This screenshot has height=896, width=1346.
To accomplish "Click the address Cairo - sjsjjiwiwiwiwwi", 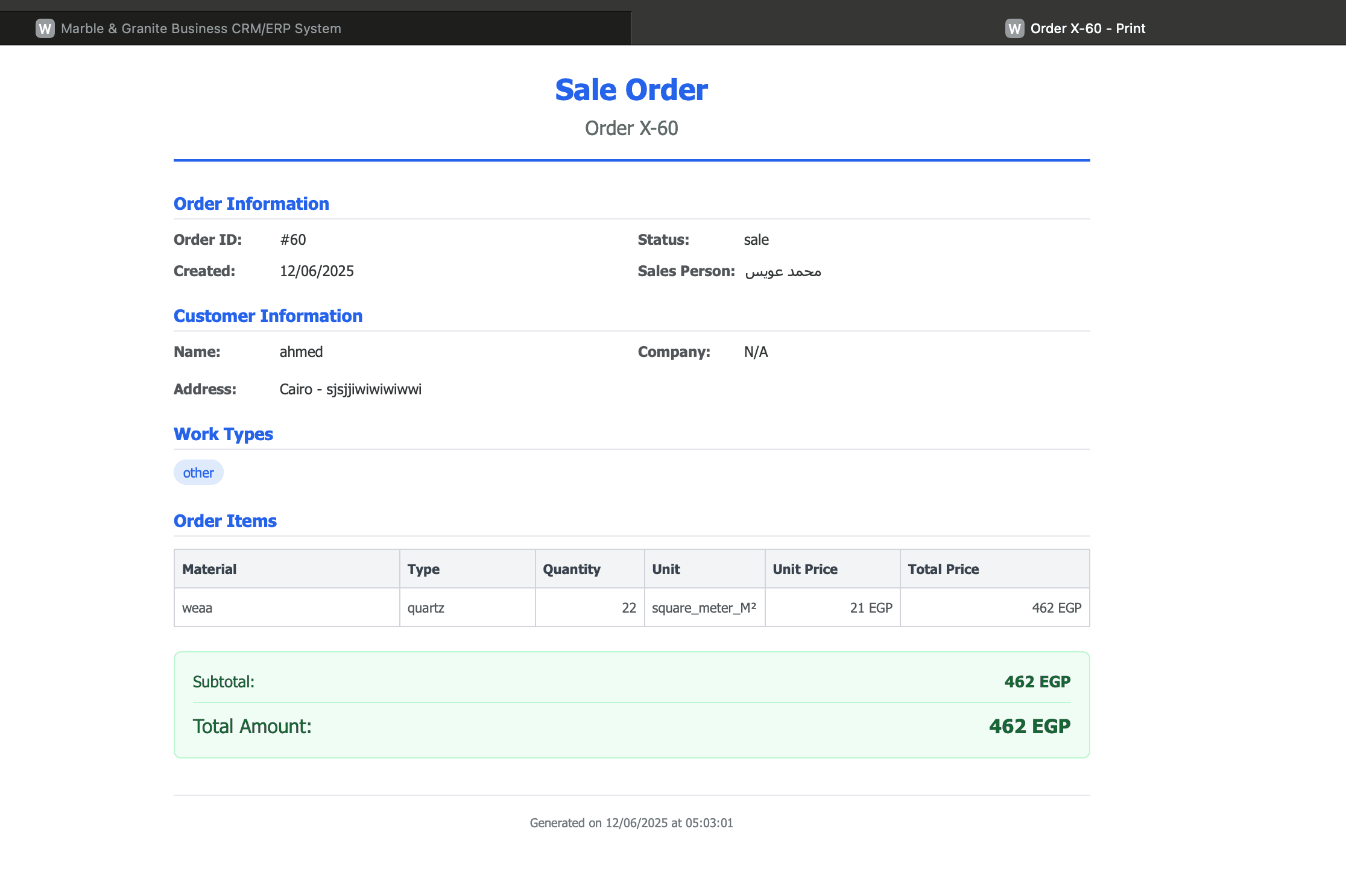I will 350,390.
